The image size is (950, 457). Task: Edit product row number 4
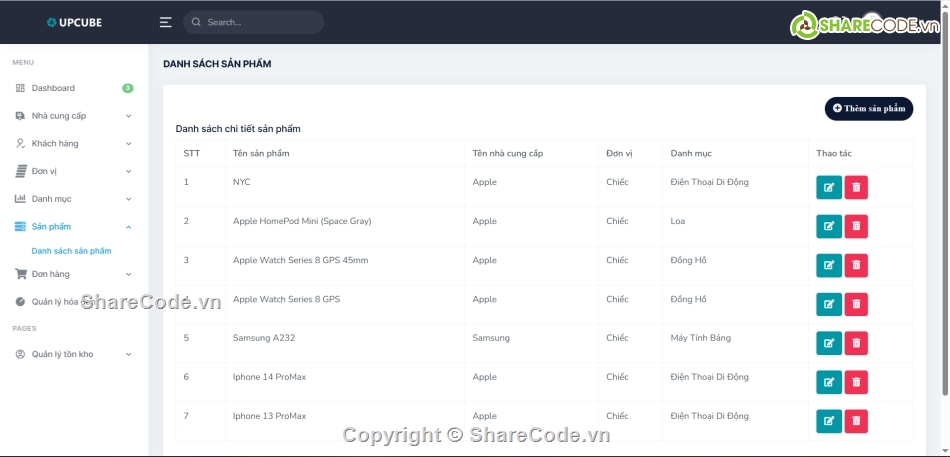click(x=829, y=304)
